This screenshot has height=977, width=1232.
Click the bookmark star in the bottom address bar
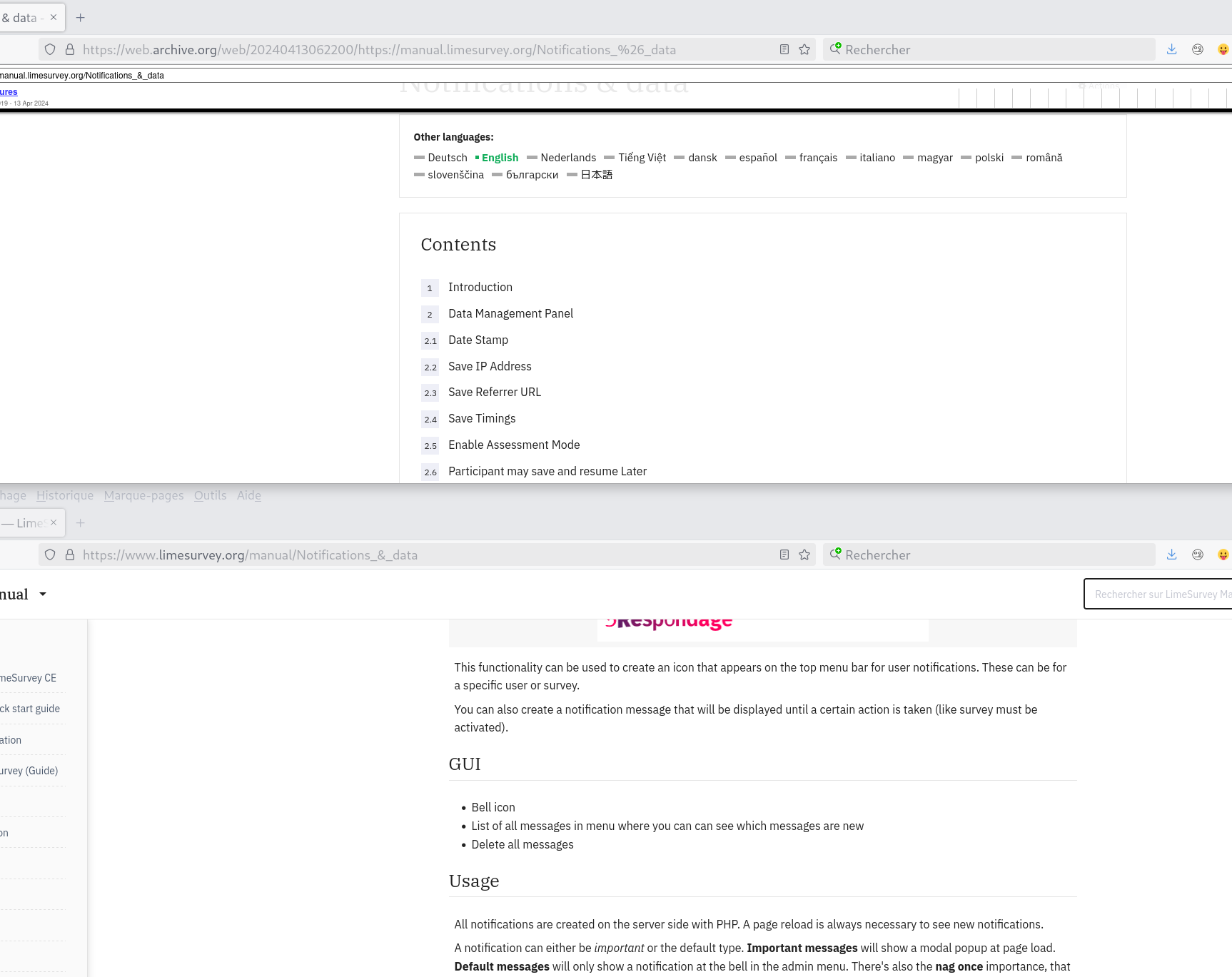(x=804, y=555)
